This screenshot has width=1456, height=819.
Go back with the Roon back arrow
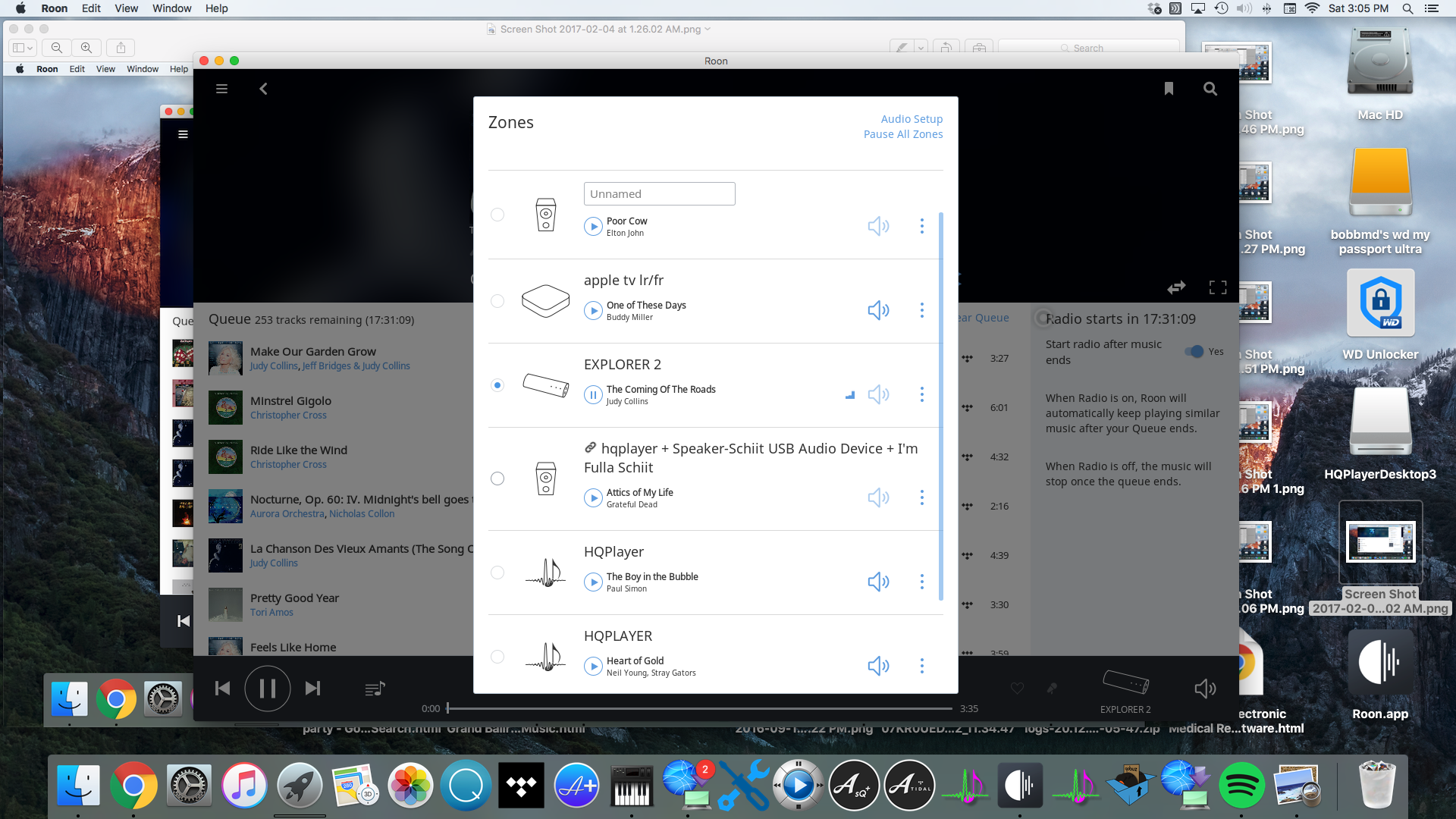(x=263, y=89)
